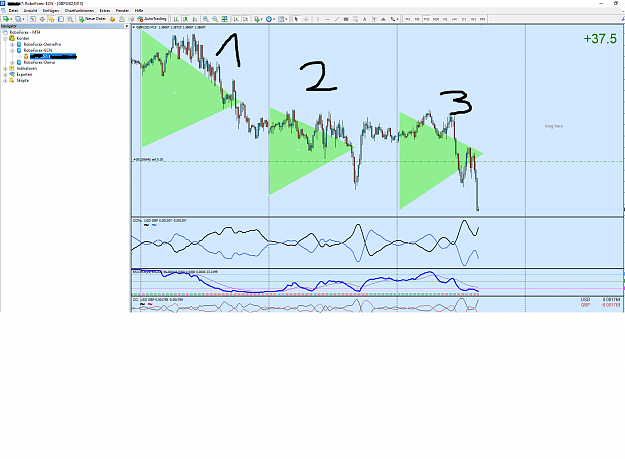Open the Indicators list dropdown
The height and width of the screenshot is (459, 625).
(x=258, y=19)
